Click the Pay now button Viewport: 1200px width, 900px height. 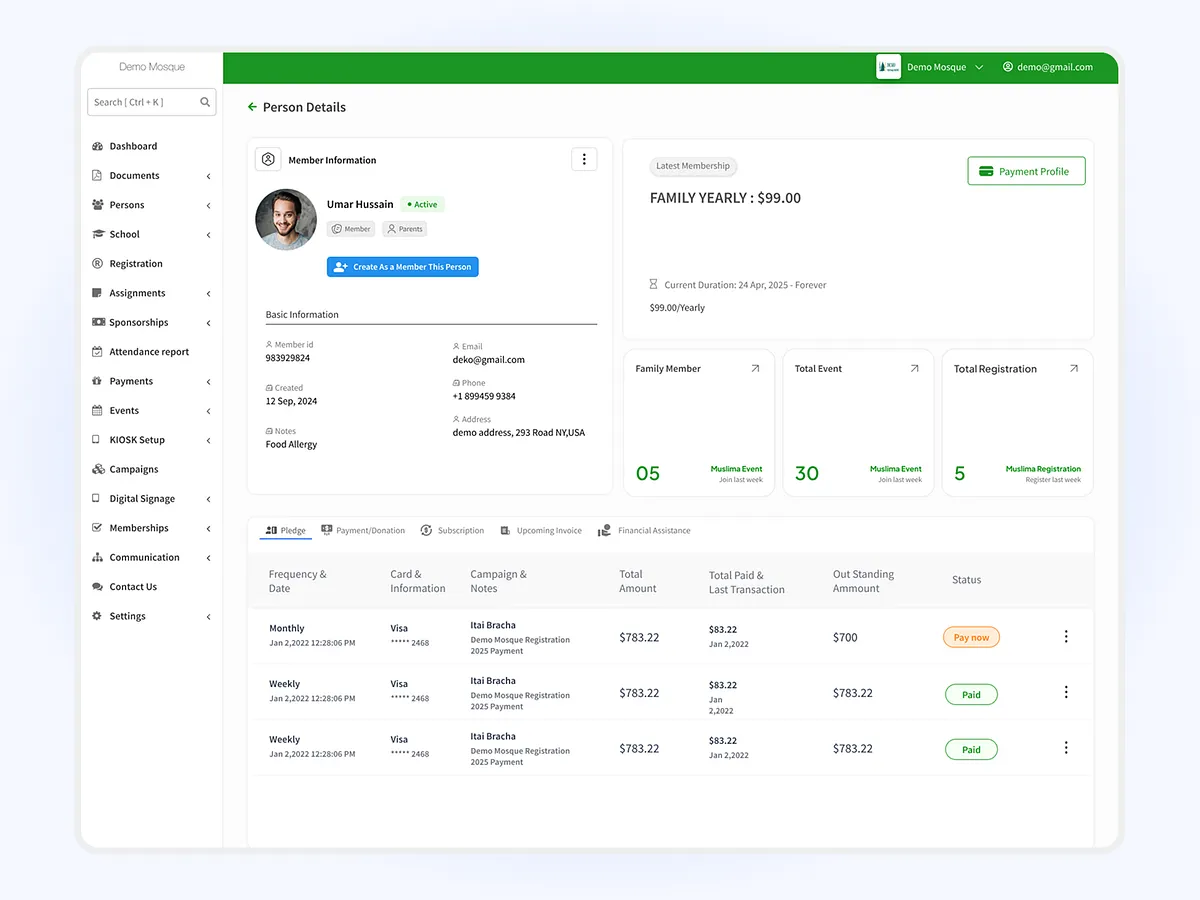[971, 637]
